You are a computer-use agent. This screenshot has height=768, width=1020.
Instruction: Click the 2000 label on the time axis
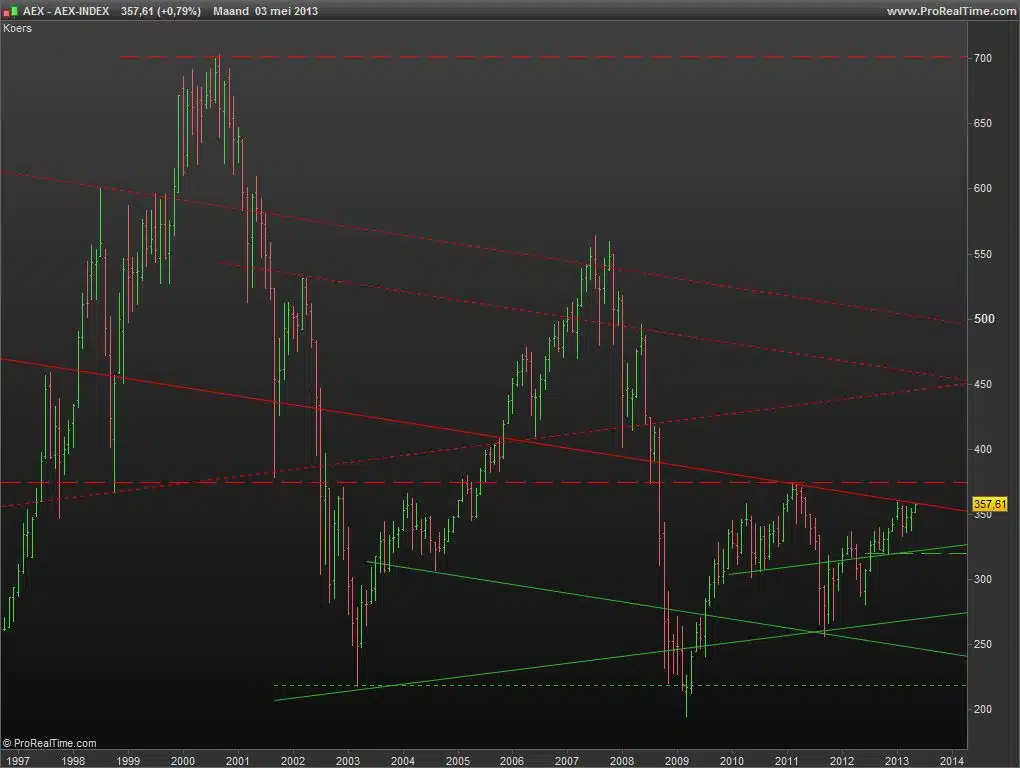pos(182,759)
